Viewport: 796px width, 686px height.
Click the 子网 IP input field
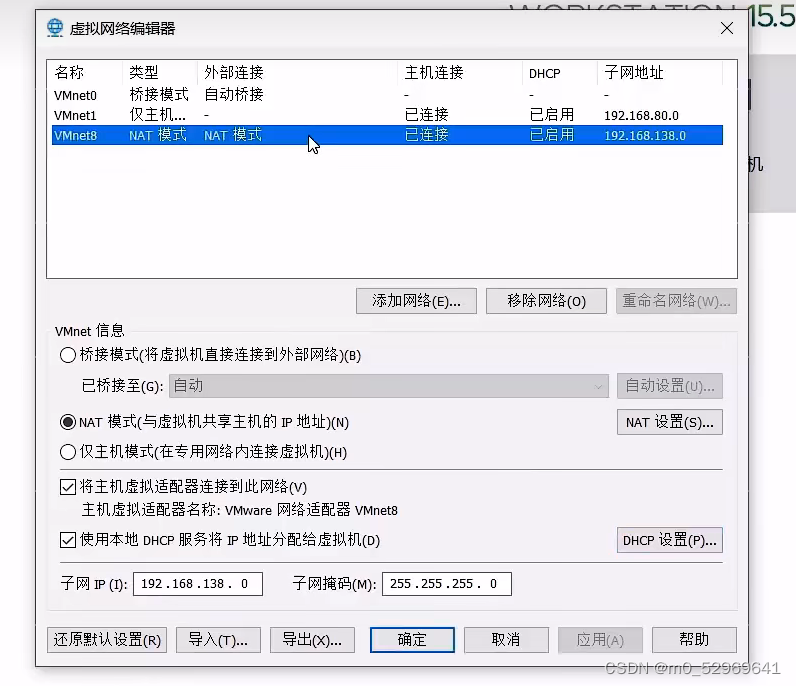coord(198,584)
